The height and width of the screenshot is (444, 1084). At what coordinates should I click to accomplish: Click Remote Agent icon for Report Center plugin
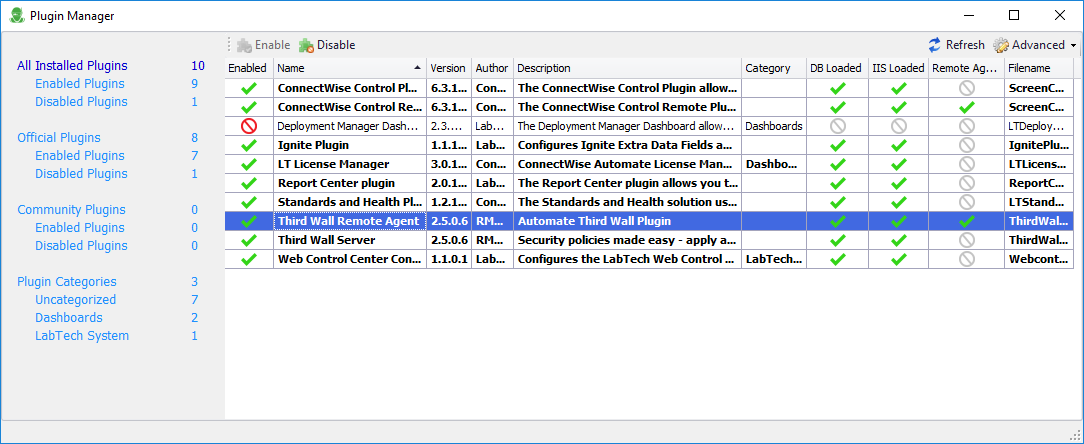tap(967, 183)
